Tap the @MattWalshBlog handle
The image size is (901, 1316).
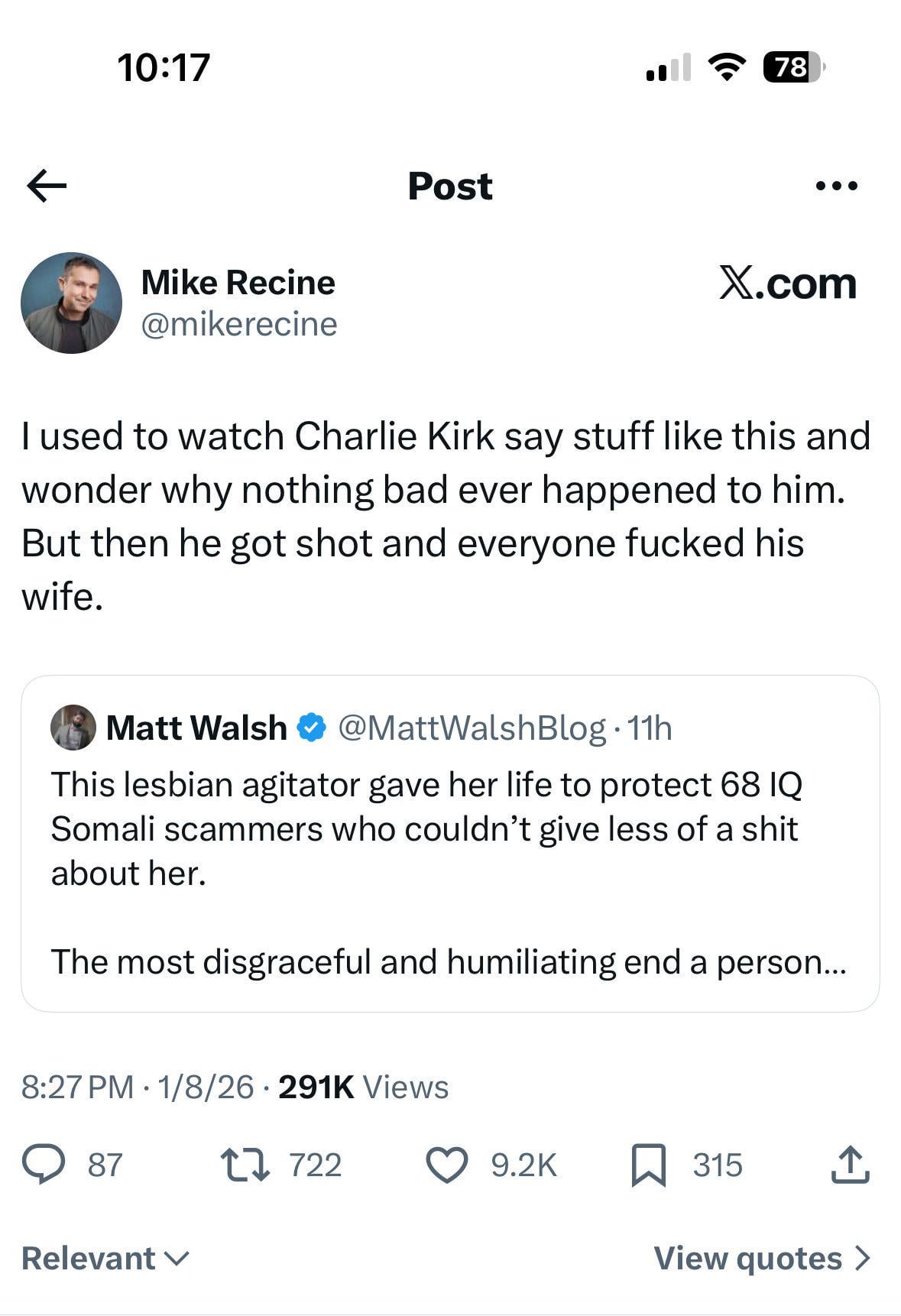[x=472, y=728]
